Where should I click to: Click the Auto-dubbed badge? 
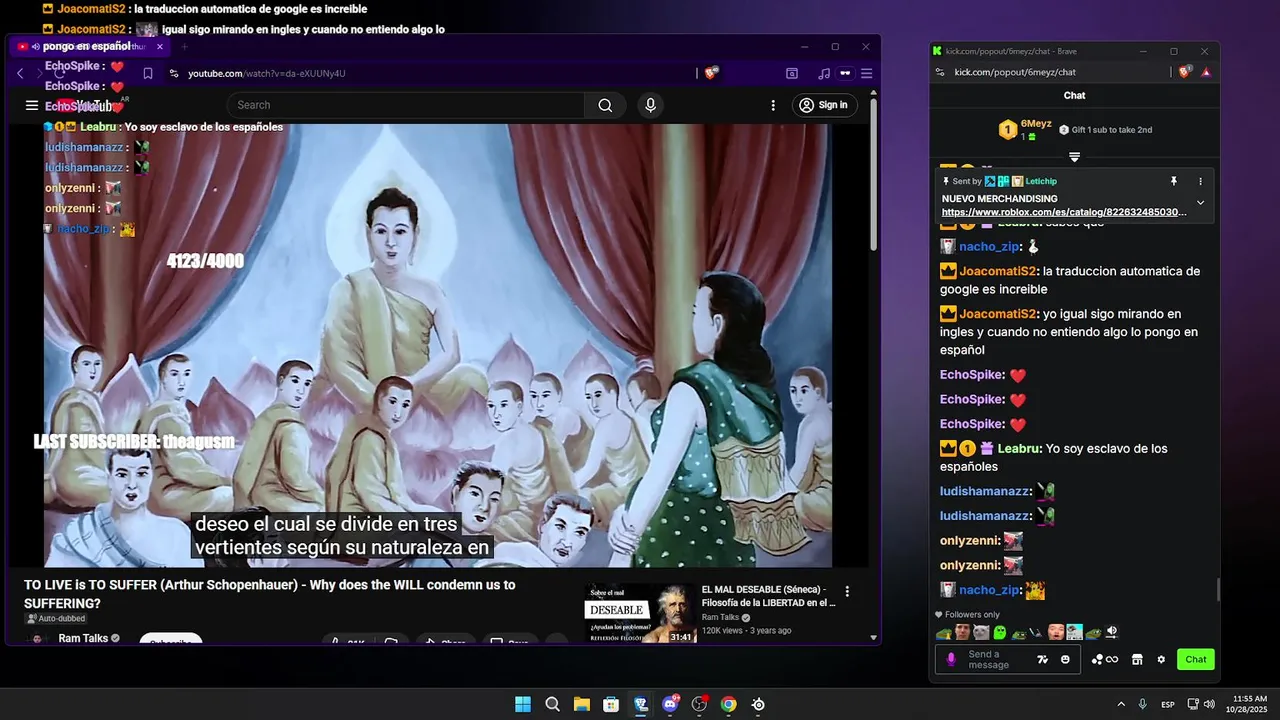point(54,619)
